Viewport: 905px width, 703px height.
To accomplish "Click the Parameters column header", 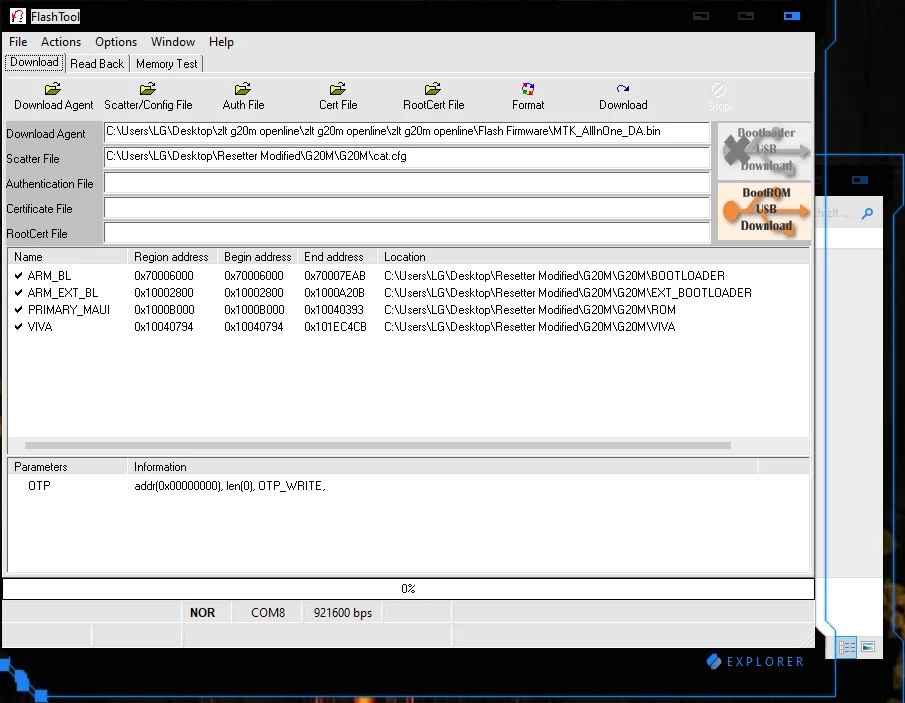I will pos(68,467).
